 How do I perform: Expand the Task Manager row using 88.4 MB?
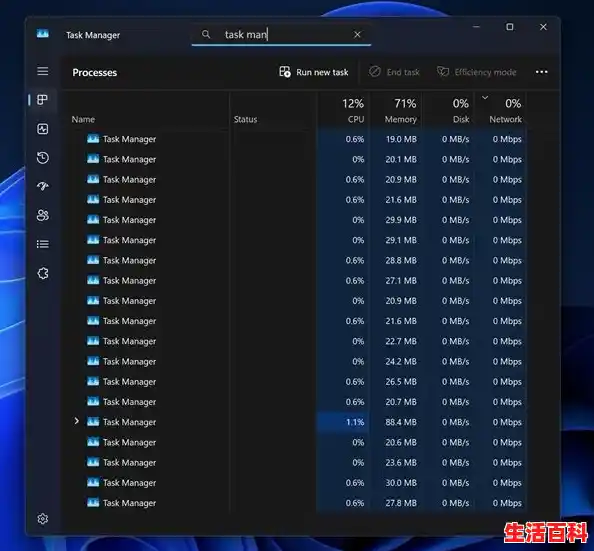coord(77,421)
